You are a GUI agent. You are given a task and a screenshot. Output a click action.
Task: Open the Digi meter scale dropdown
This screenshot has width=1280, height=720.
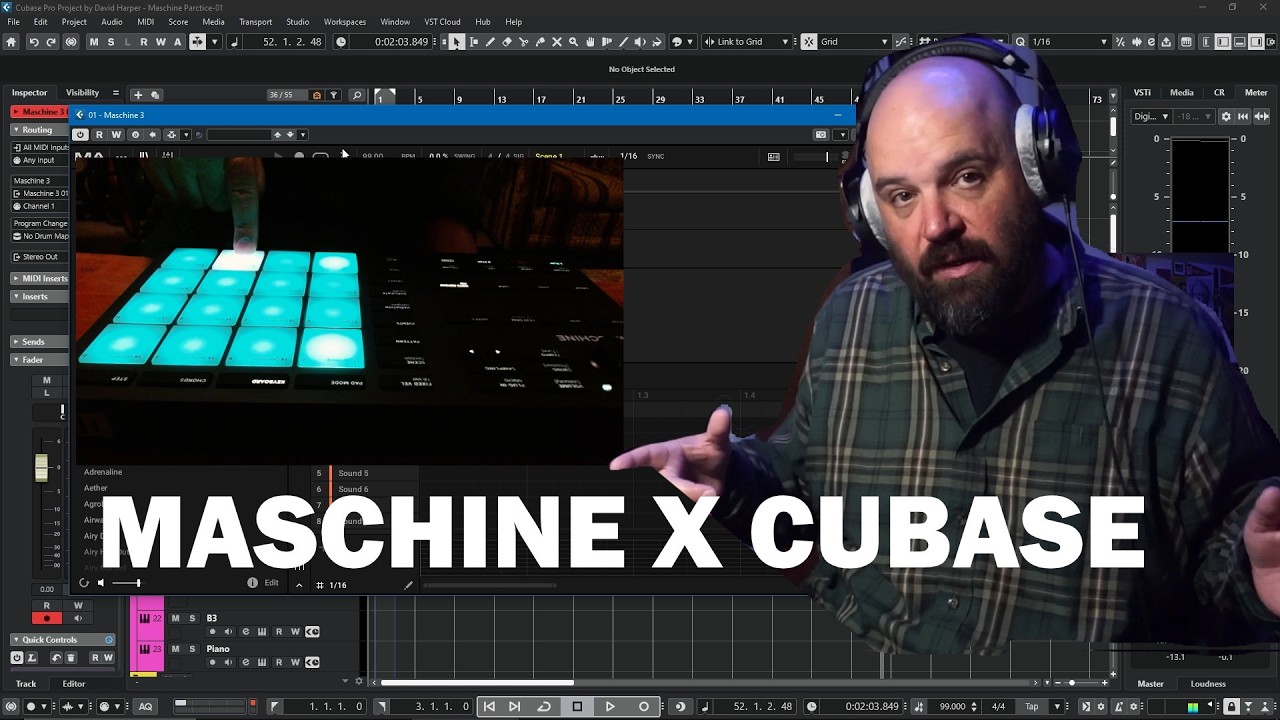1151,116
